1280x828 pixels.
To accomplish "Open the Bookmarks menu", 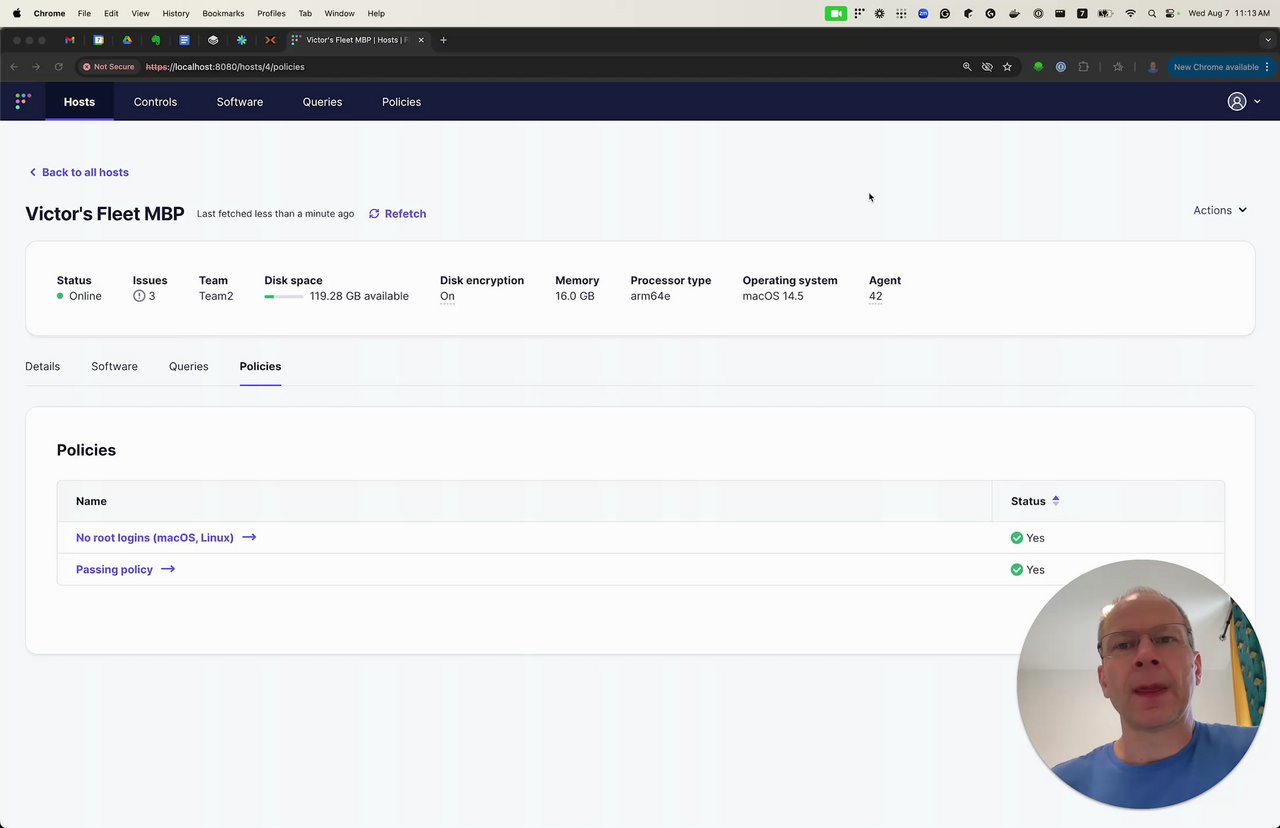I will tap(223, 13).
